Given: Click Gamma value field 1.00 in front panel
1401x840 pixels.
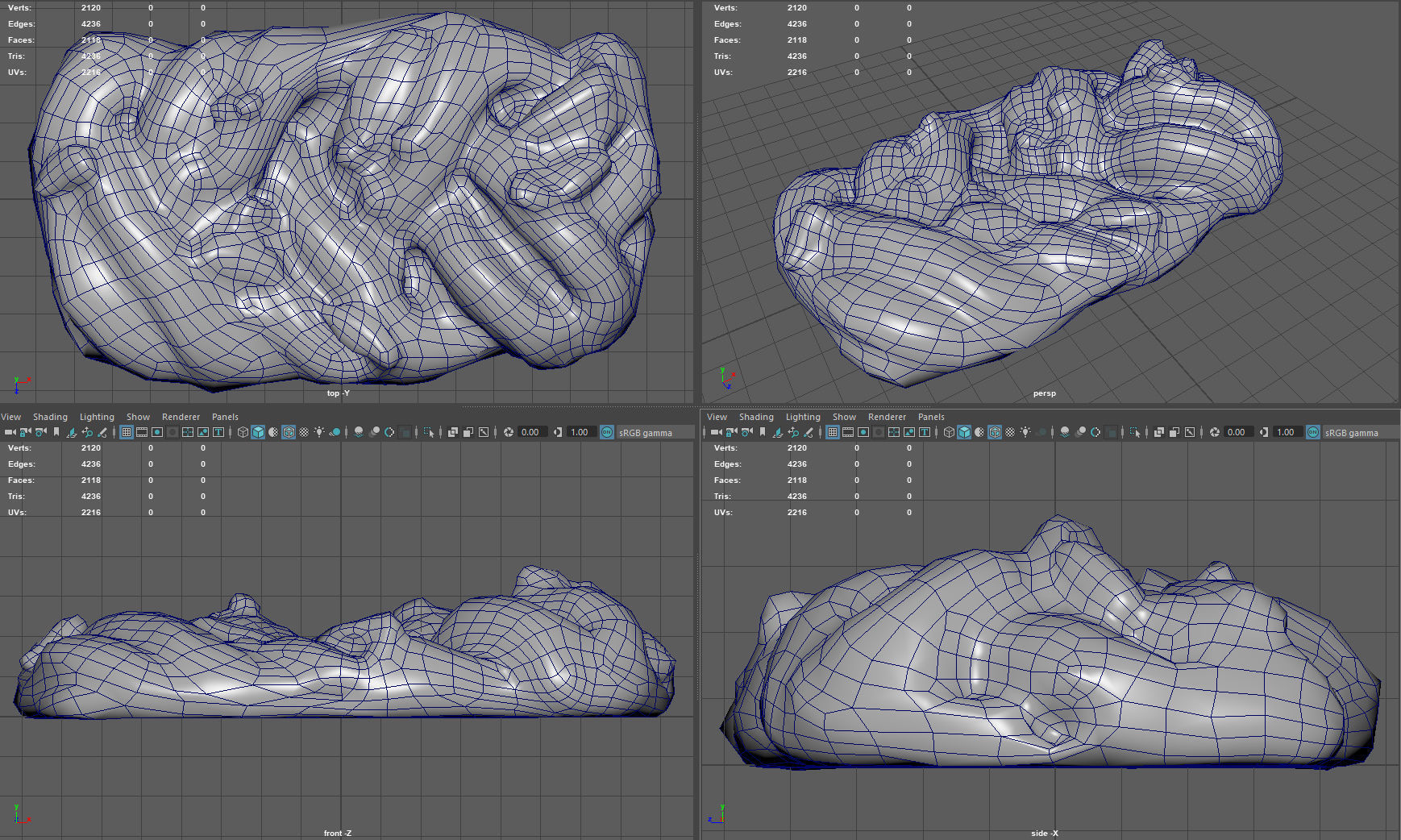Looking at the screenshot, I should pyautogui.click(x=582, y=432).
